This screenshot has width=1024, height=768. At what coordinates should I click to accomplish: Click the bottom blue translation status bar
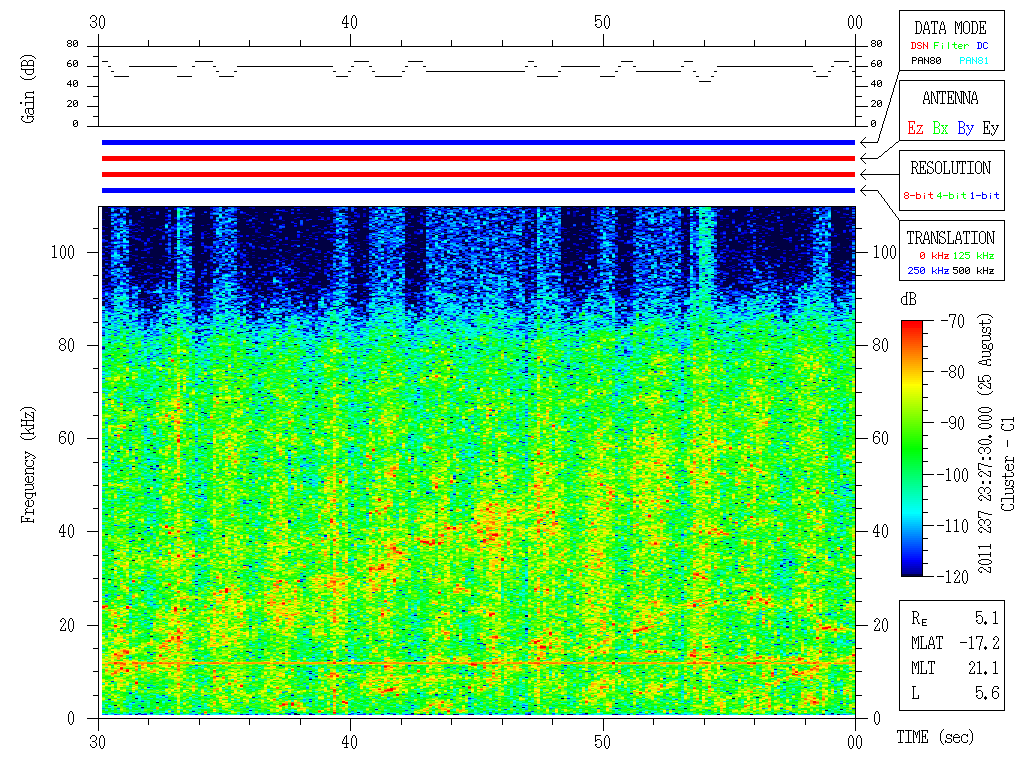[478, 191]
